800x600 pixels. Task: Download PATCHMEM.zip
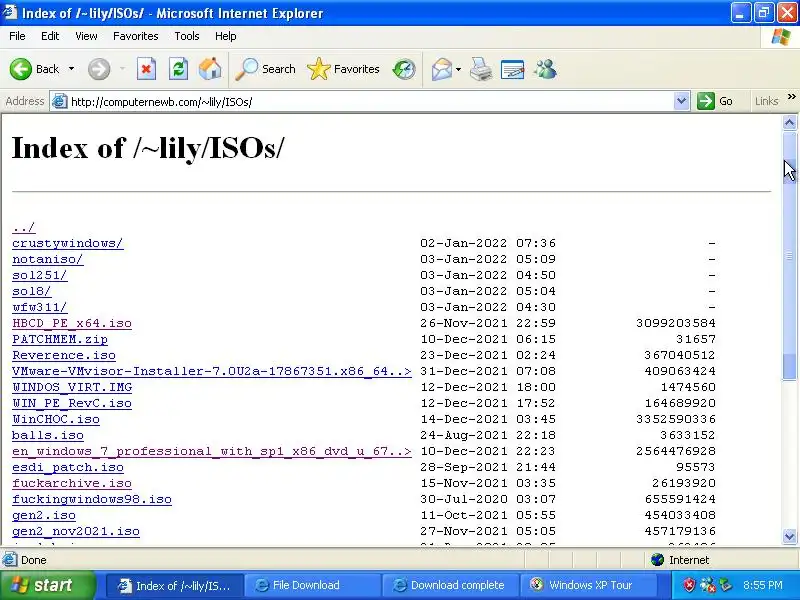coord(60,339)
